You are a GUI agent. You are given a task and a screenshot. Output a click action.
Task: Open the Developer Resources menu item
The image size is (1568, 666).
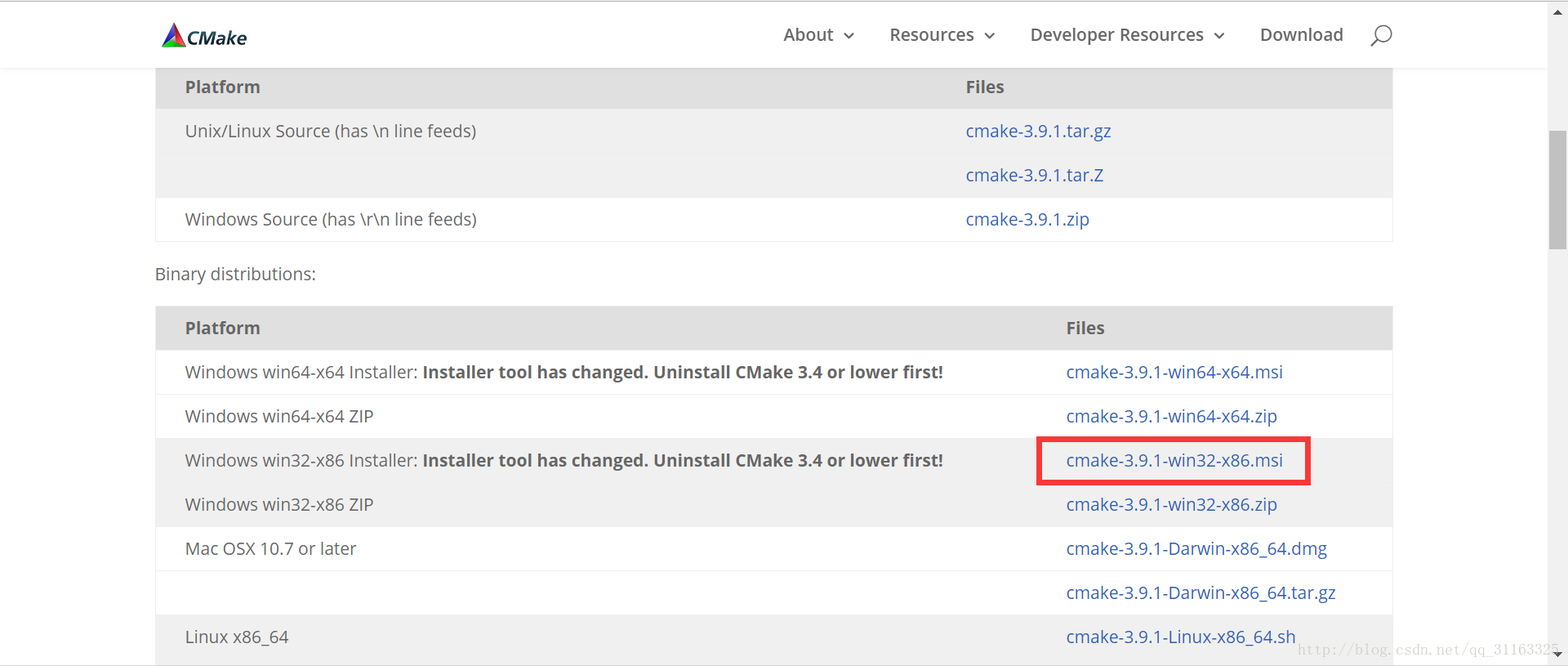click(1117, 35)
